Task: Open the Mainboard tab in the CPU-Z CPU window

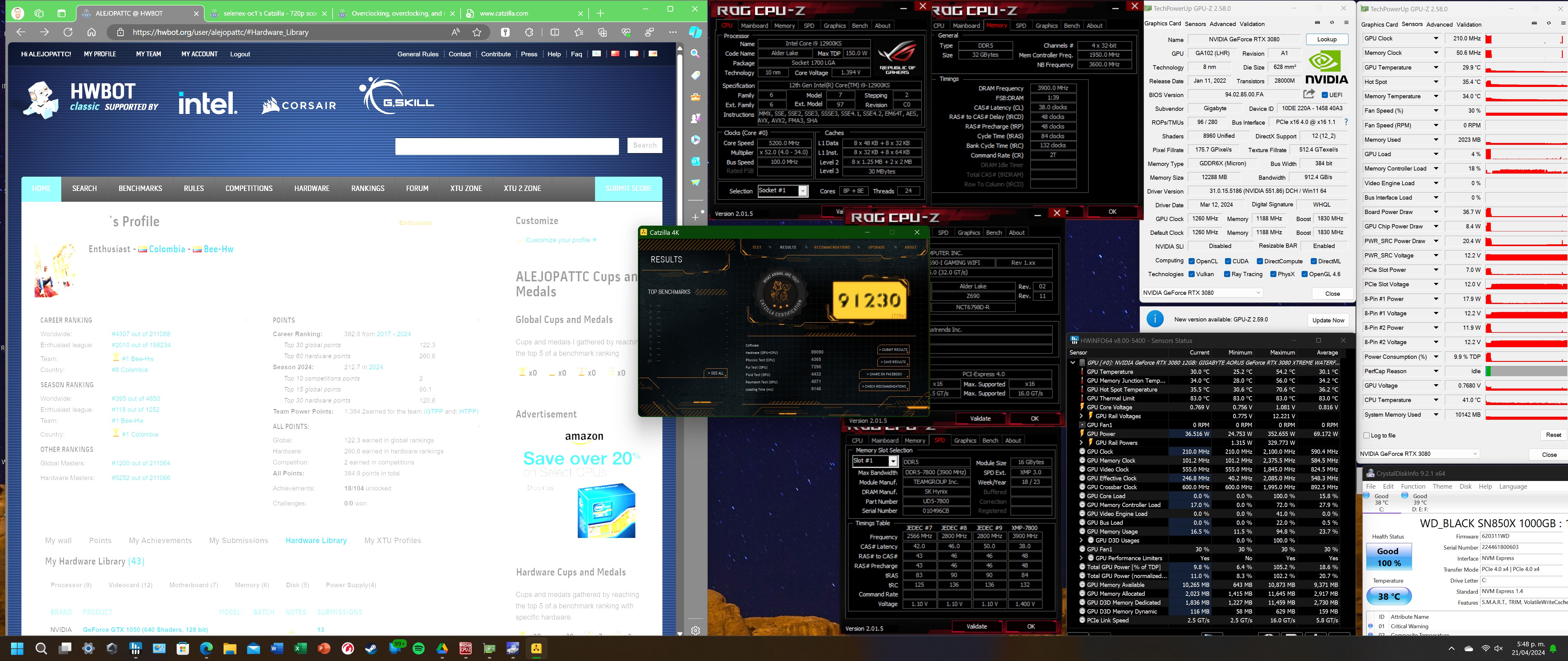Action: (754, 25)
